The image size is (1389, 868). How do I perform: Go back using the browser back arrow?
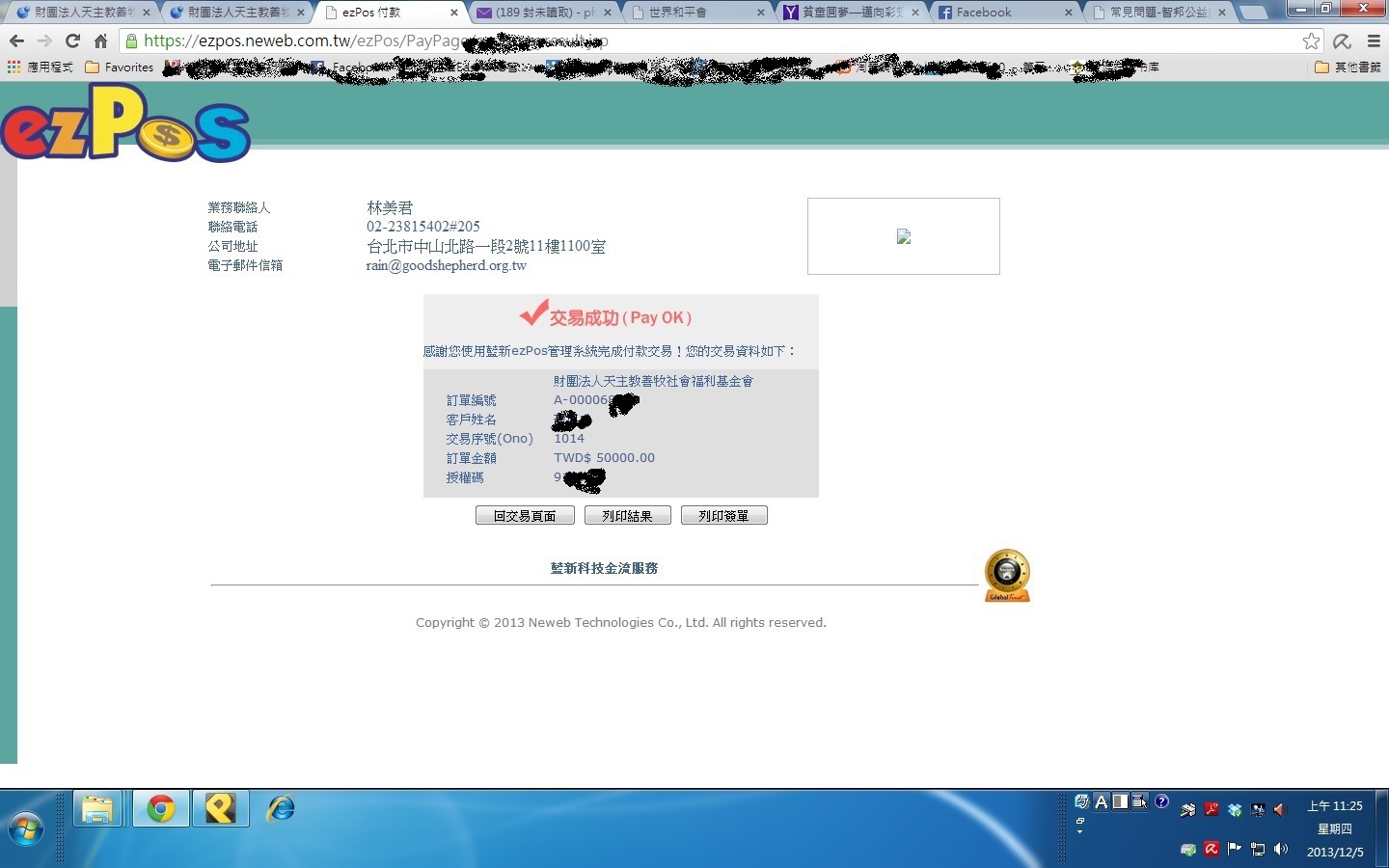pyautogui.click(x=16, y=41)
